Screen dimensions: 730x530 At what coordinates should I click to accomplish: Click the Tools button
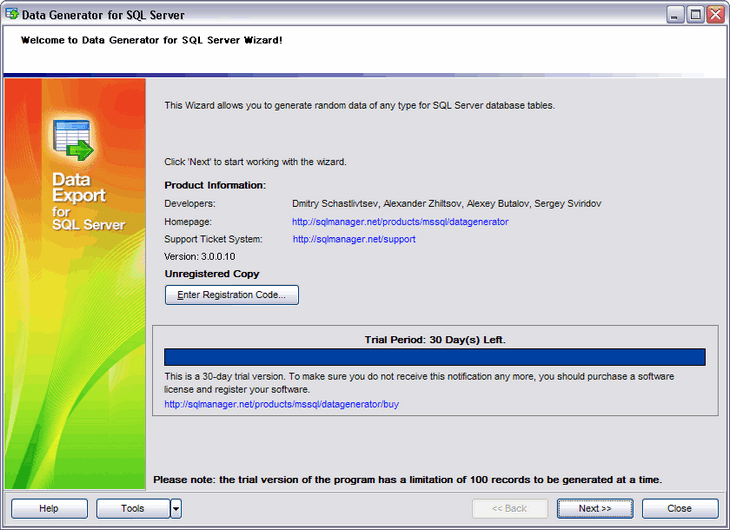click(133, 508)
